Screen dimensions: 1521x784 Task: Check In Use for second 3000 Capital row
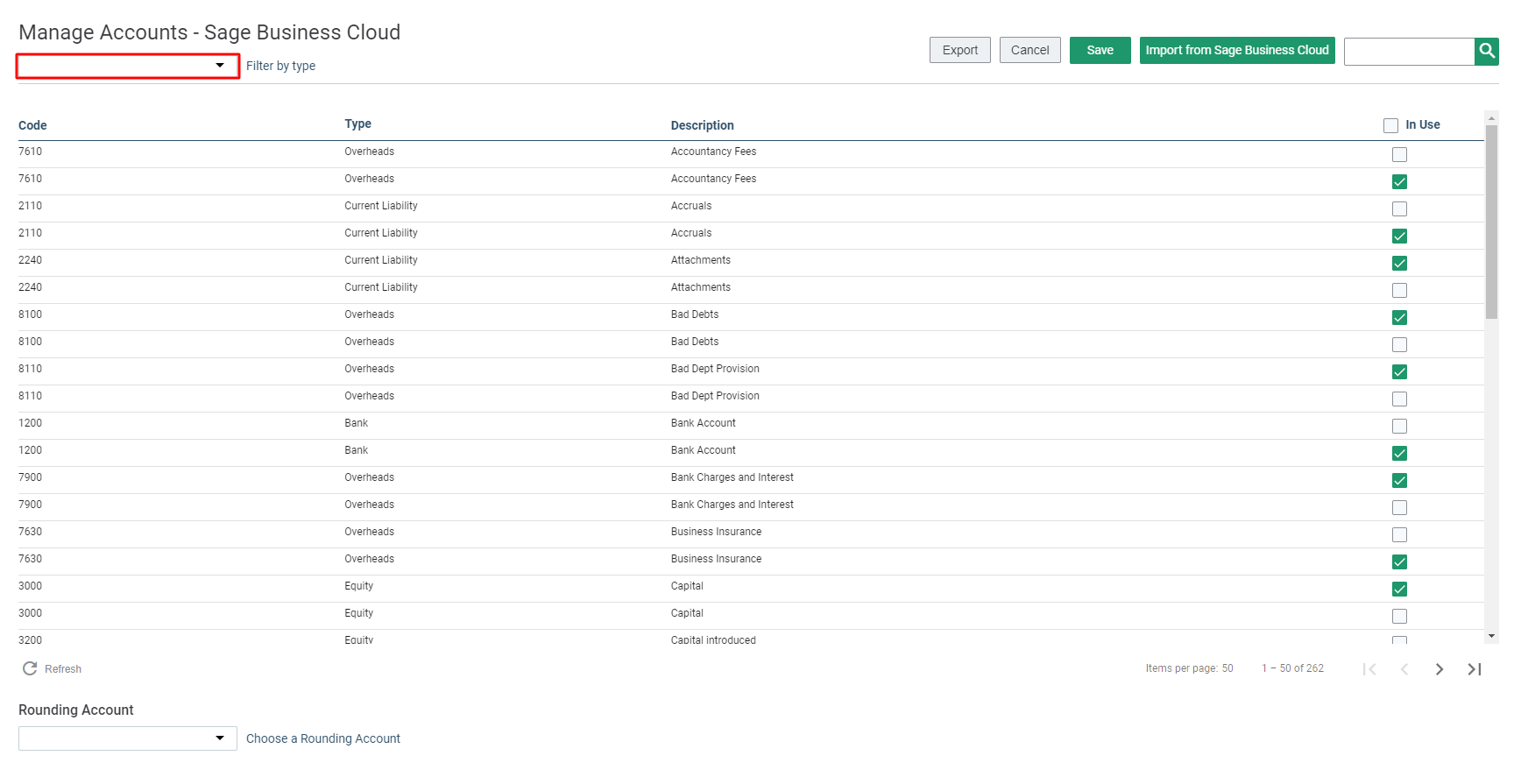pos(1399,617)
